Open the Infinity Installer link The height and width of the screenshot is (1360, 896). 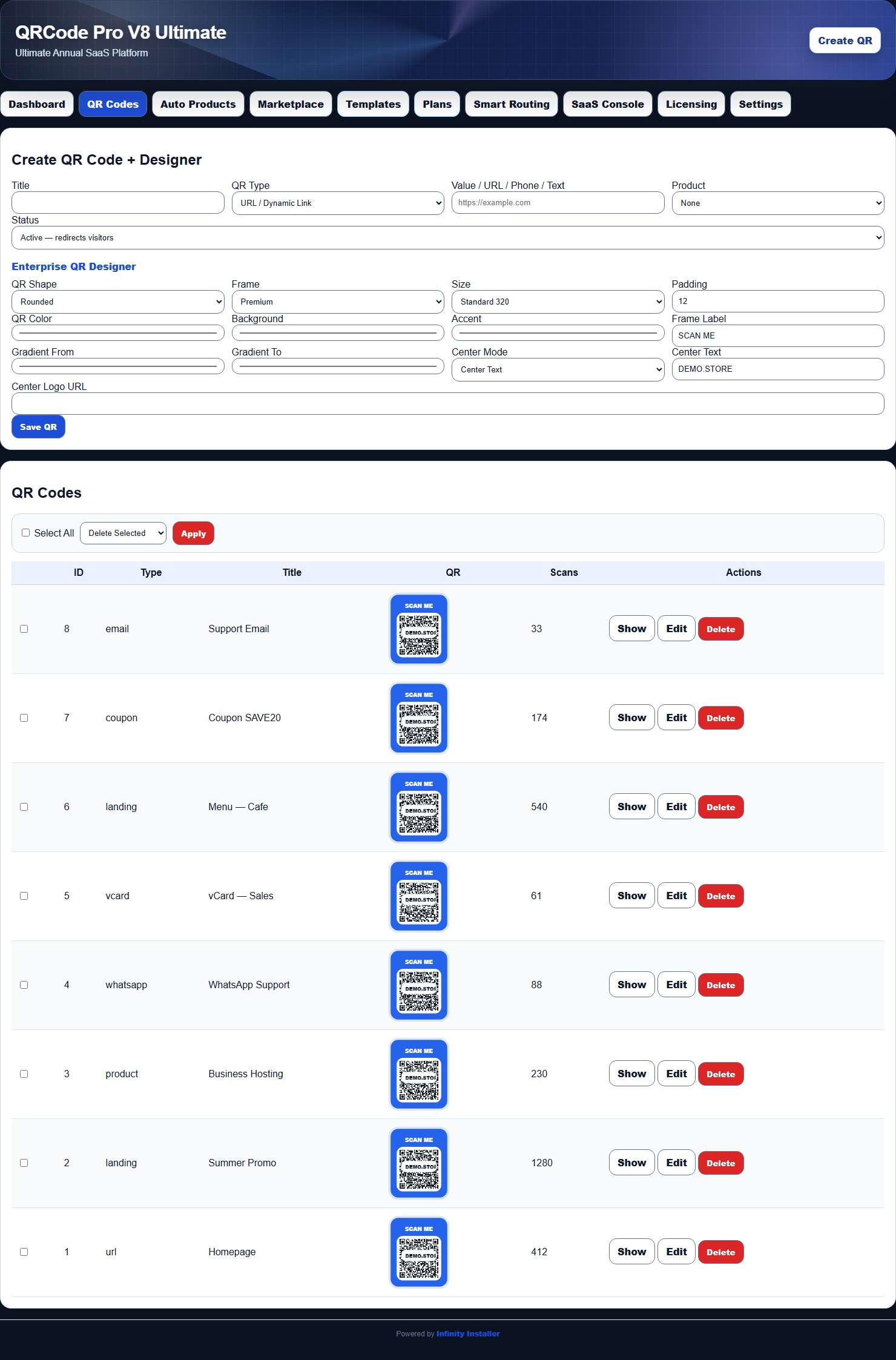(468, 1333)
